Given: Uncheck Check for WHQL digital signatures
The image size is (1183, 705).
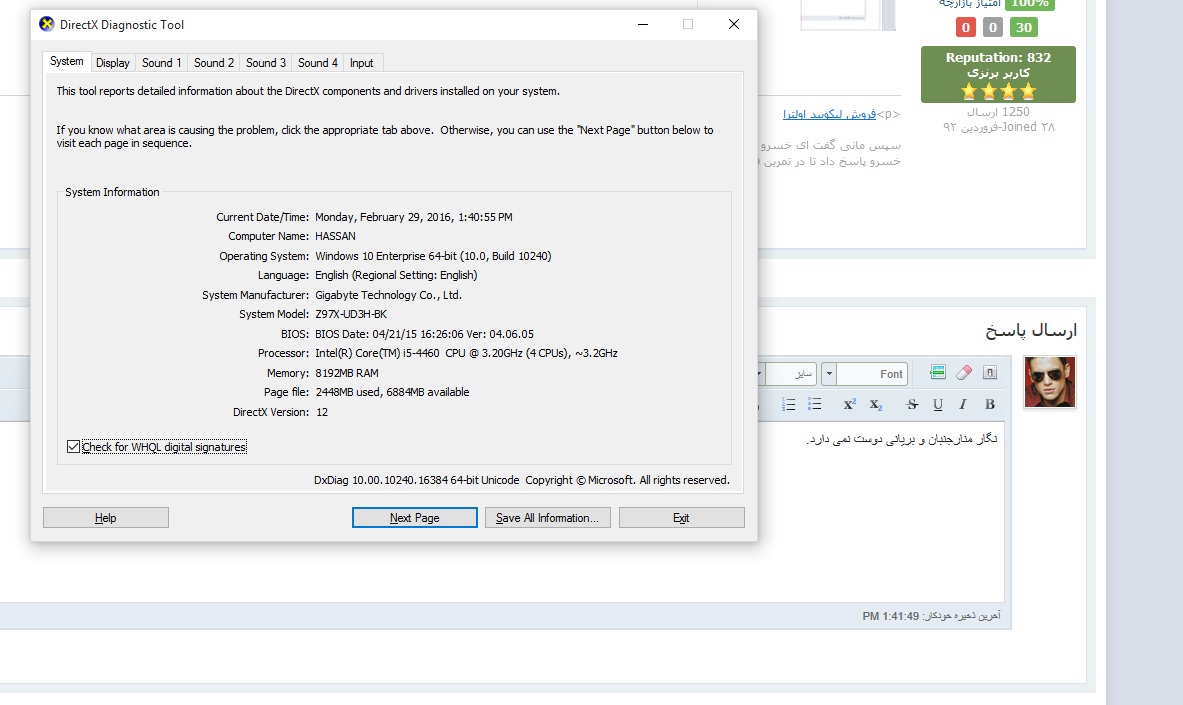Looking at the screenshot, I should click(73, 447).
